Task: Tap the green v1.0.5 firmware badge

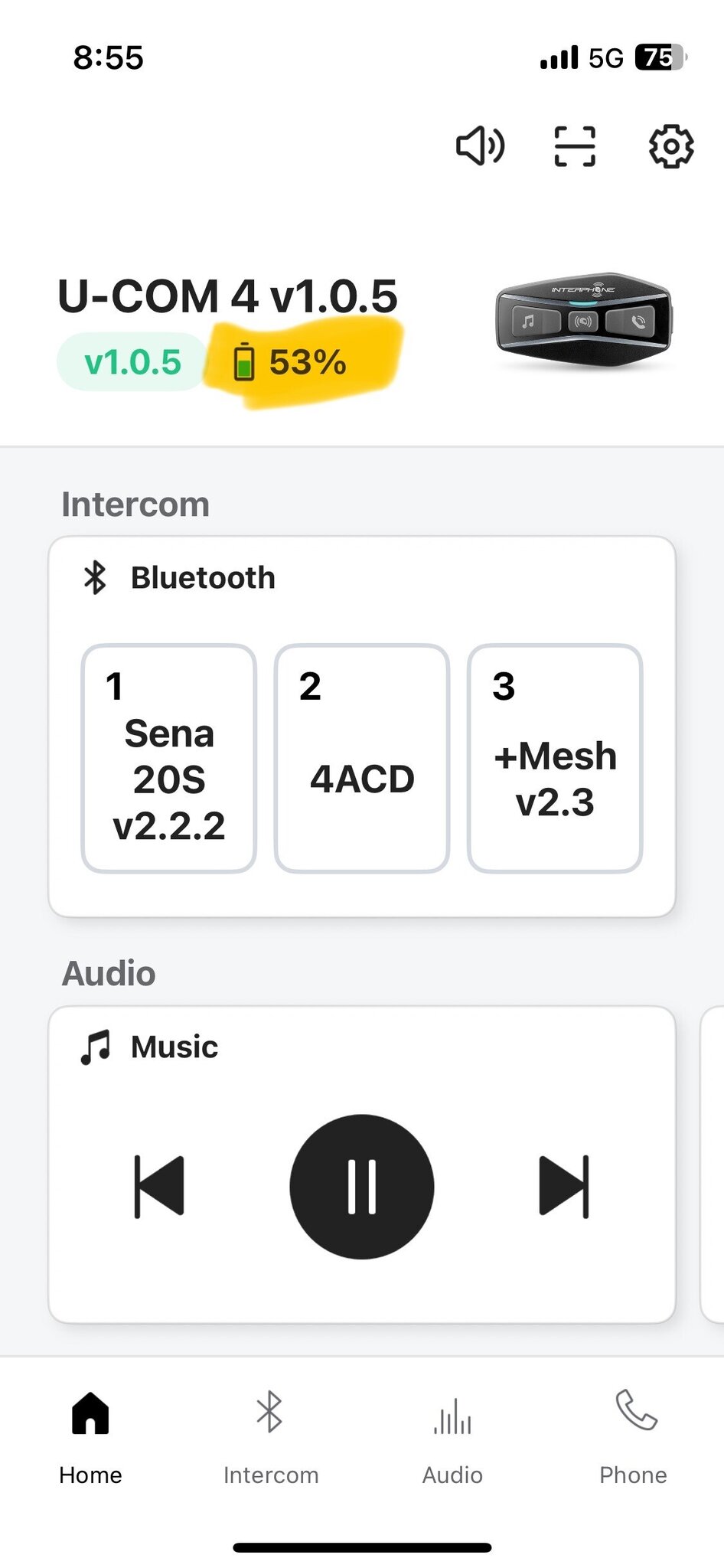Action: [x=132, y=362]
